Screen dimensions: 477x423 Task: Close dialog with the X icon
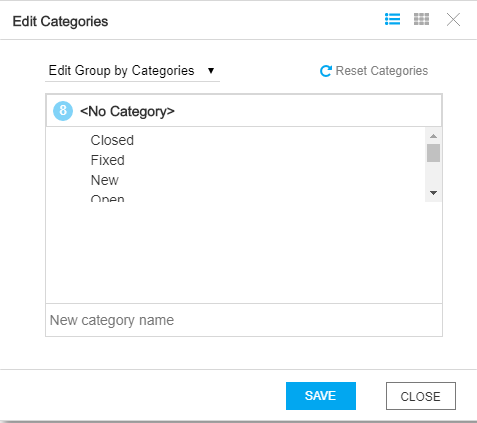pos(453,20)
